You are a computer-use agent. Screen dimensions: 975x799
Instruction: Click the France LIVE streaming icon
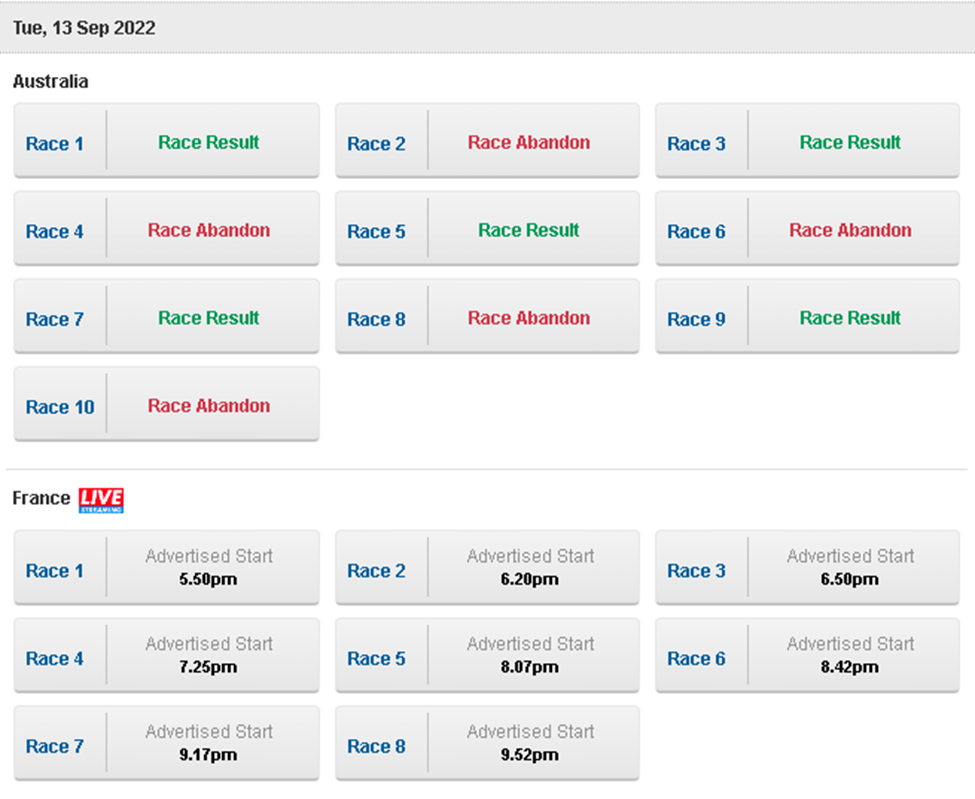(101, 501)
